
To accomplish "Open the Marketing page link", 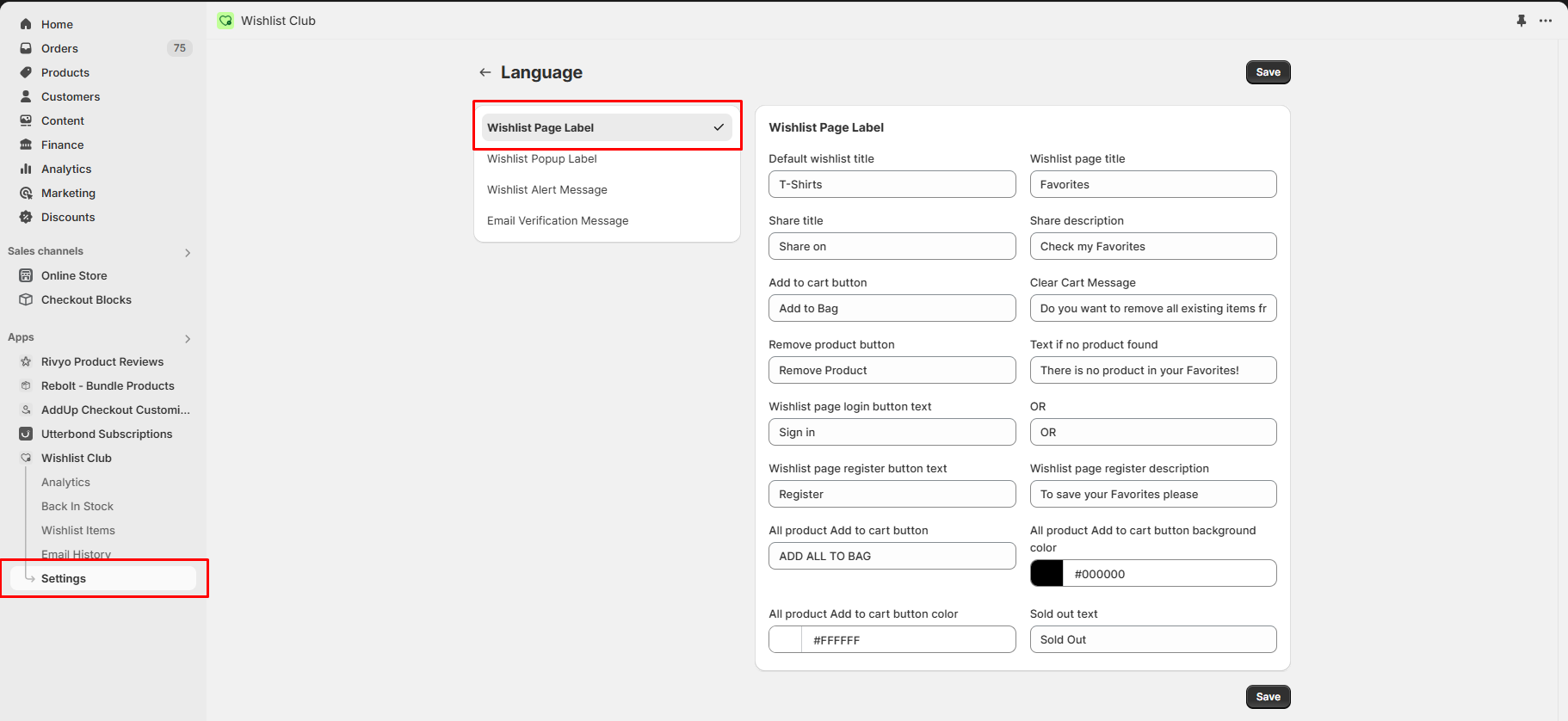I will click(68, 193).
